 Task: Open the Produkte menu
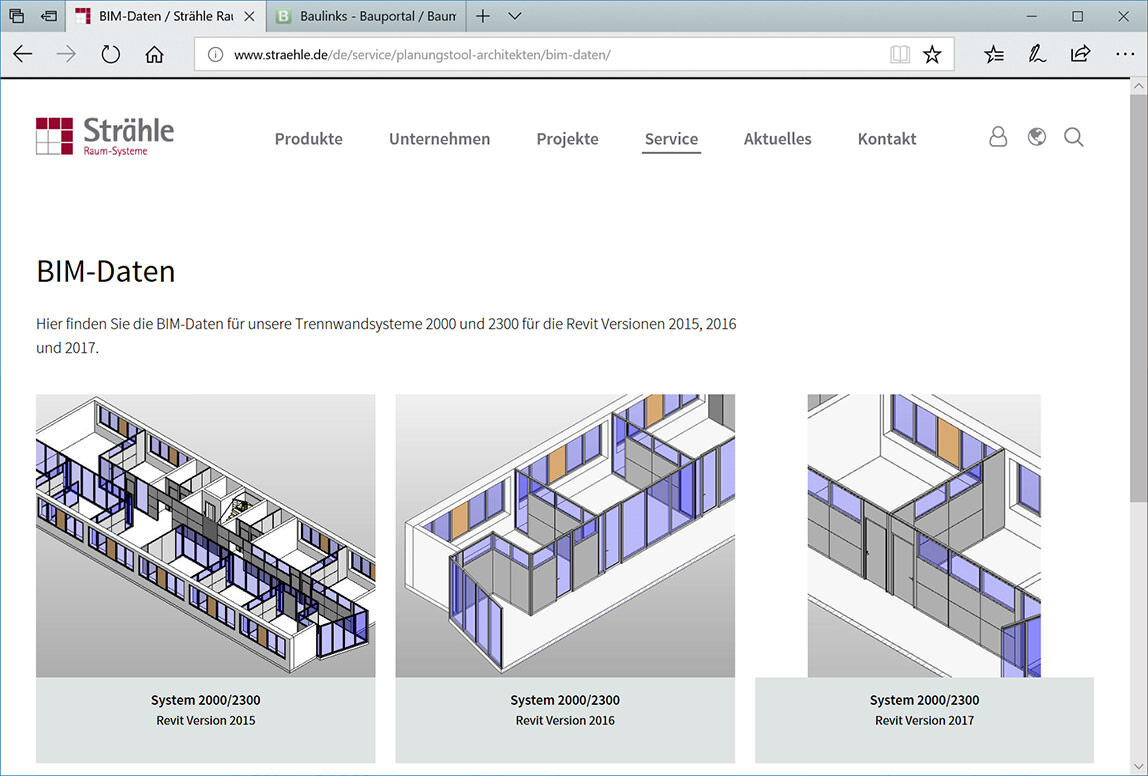[308, 138]
